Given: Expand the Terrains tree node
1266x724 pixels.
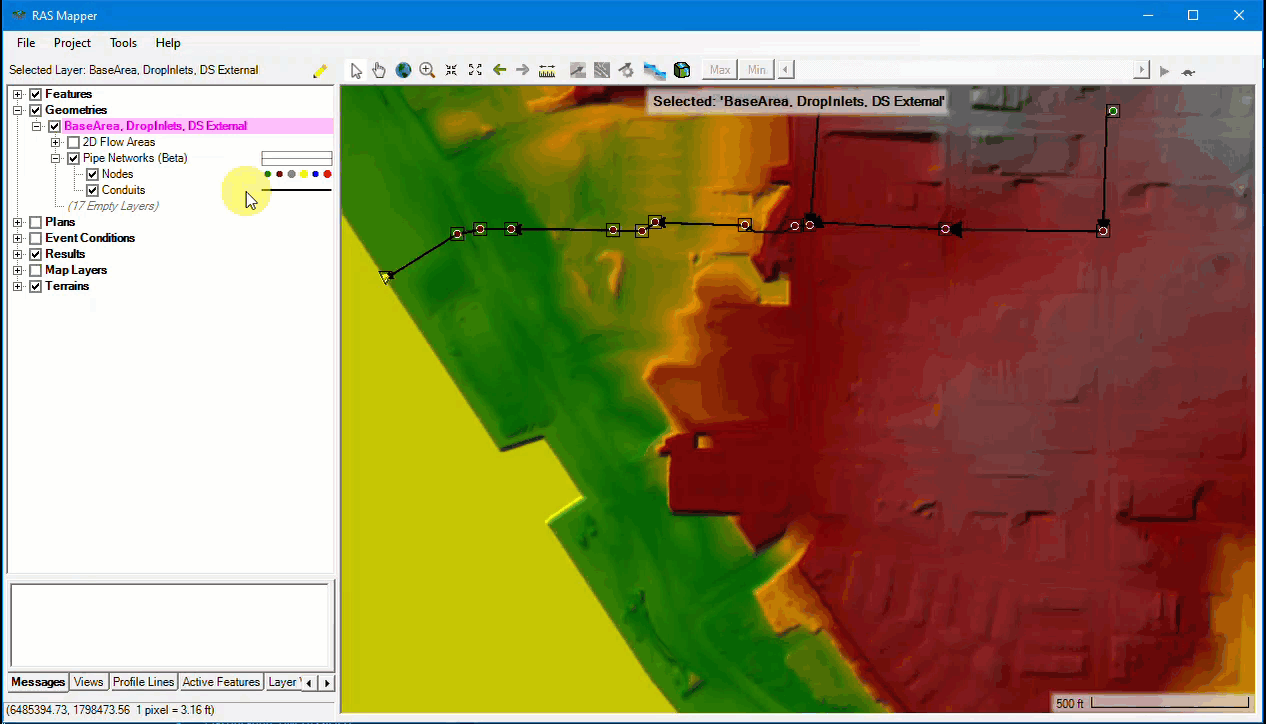Looking at the screenshot, I should (x=18, y=286).
